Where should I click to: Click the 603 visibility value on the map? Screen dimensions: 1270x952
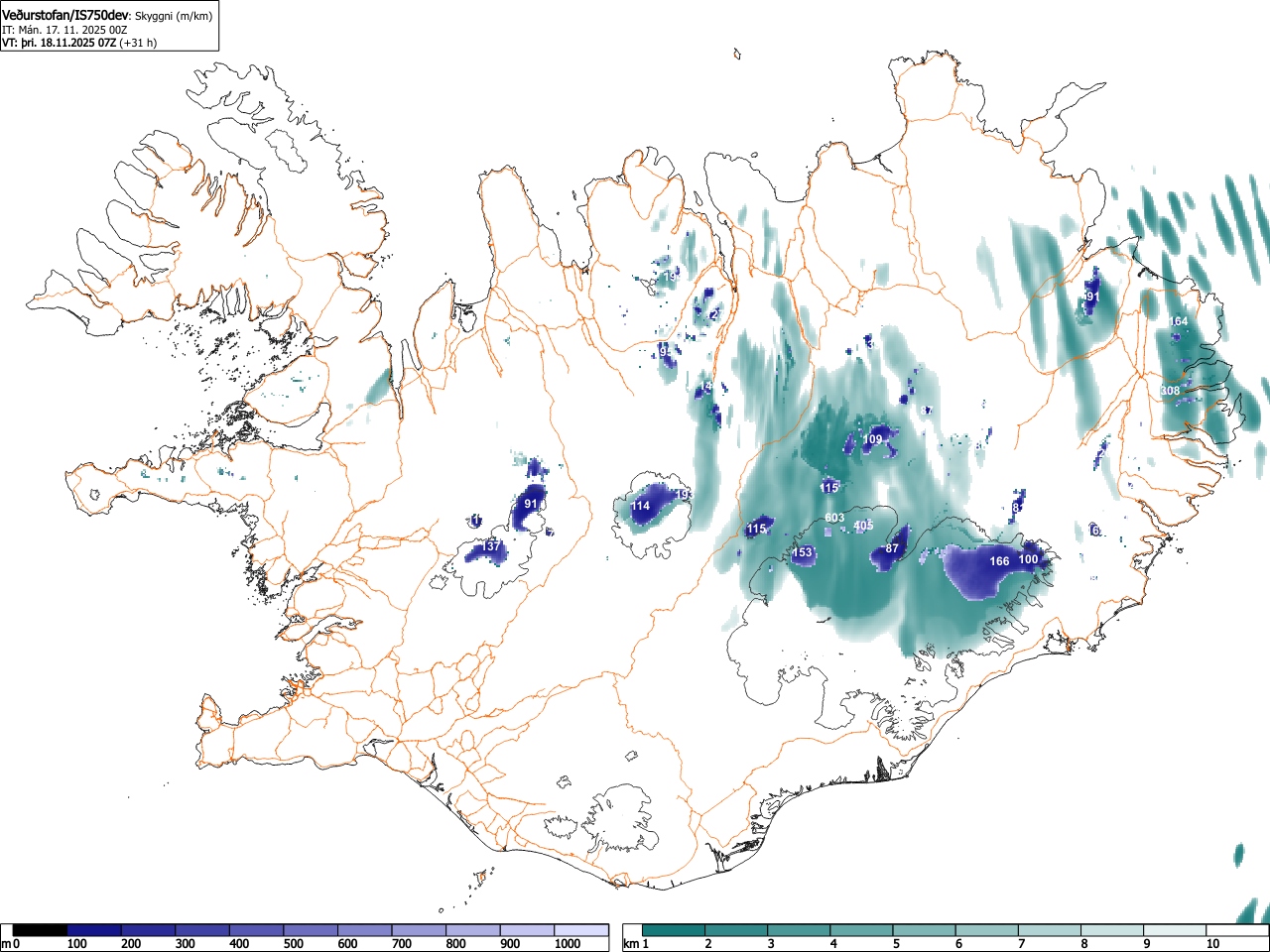click(x=834, y=518)
